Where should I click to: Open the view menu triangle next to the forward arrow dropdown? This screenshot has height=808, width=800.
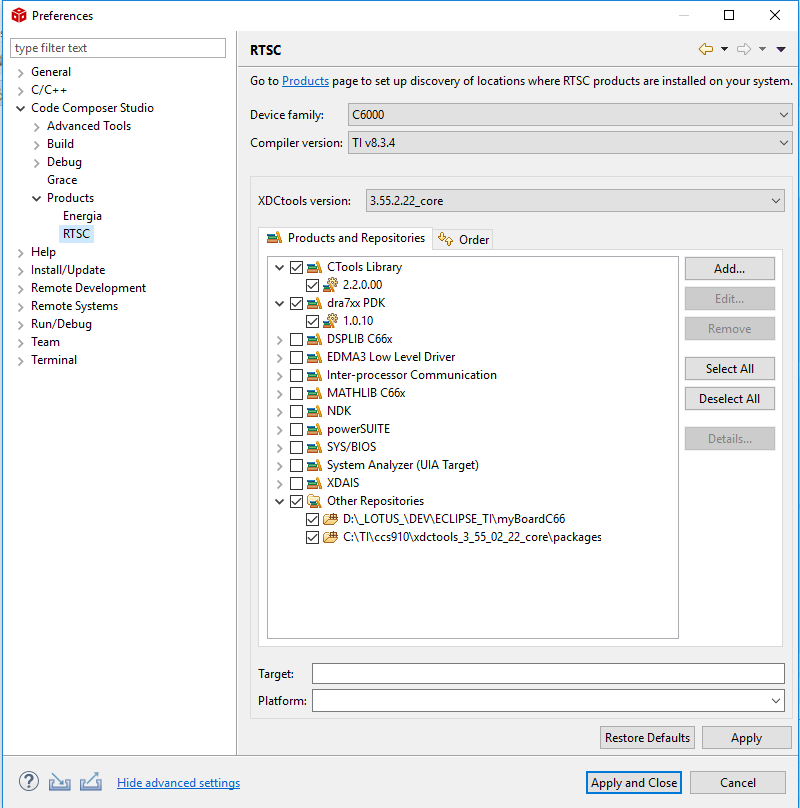(781, 49)
